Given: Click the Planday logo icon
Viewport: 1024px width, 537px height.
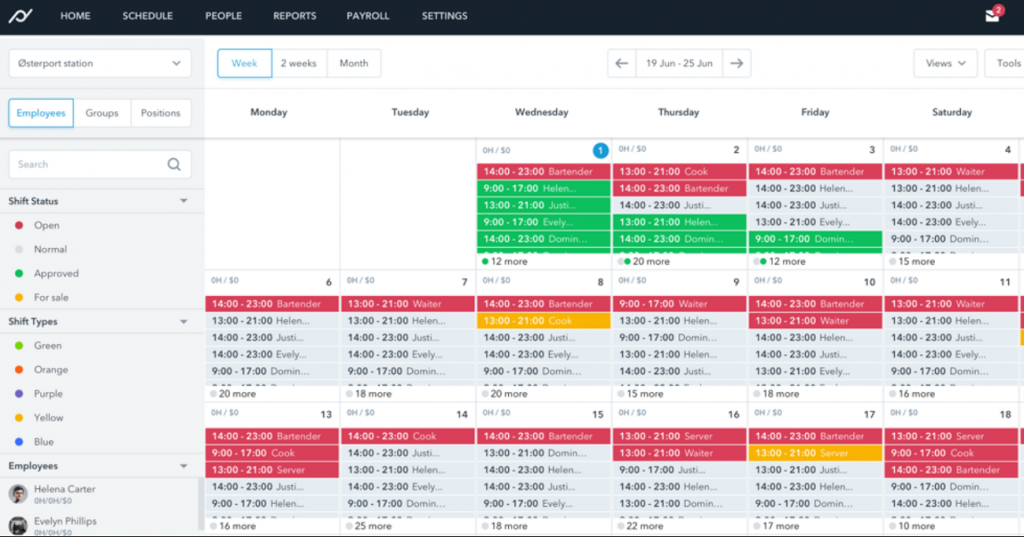Looking at the screenshot, I should [x=20, y=16].
